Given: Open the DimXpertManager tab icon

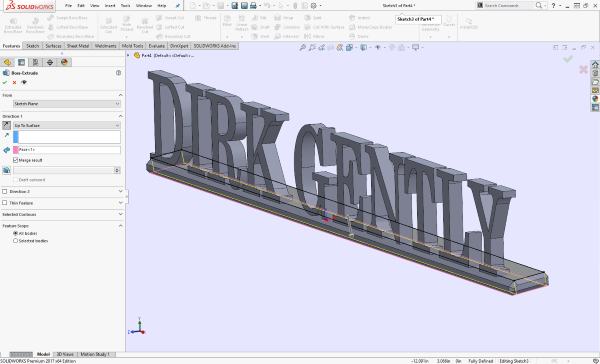Looking at the screenshot, I should (x=50, y=62).
